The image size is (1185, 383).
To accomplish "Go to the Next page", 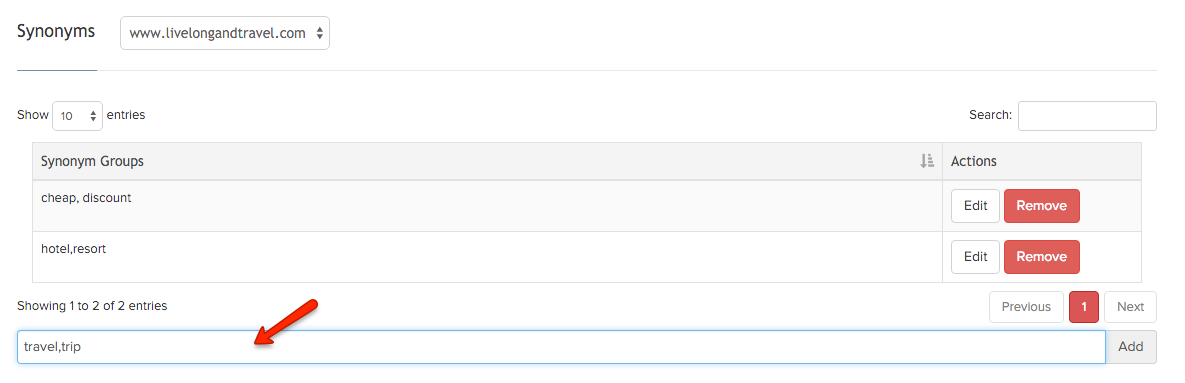I will point(1131,307).
